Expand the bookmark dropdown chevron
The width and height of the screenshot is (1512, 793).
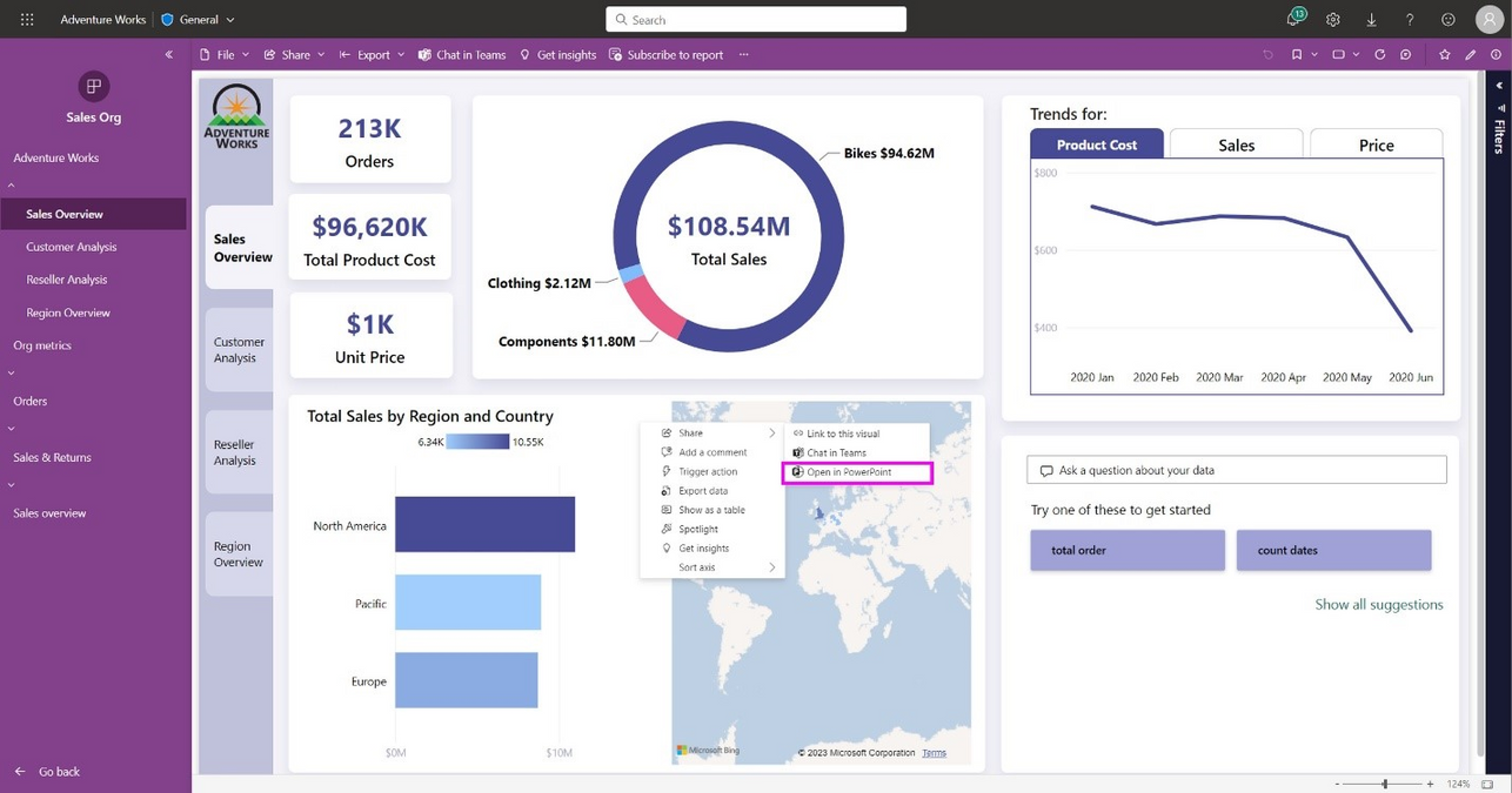[1314, 55]
